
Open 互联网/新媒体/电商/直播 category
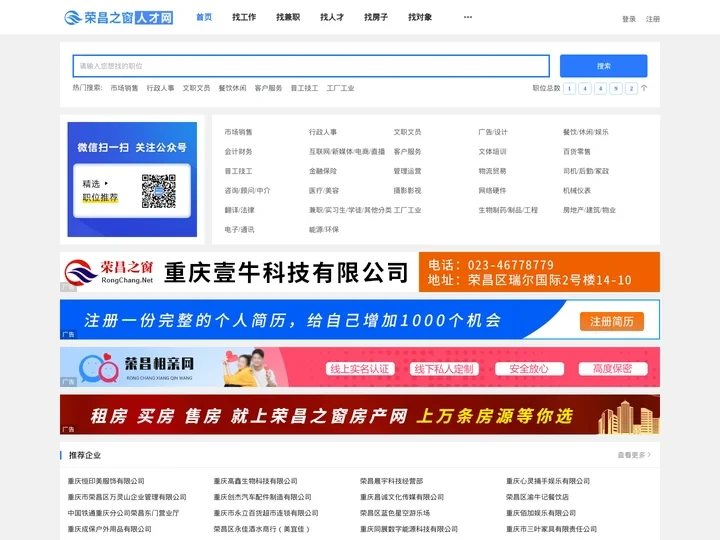tap(347, 152)
